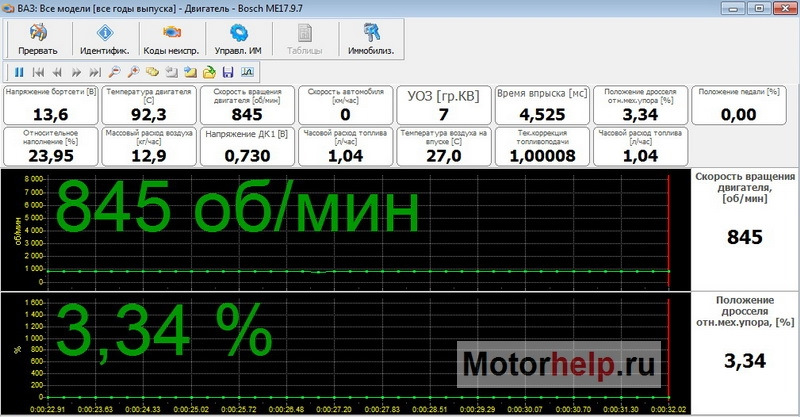Select the Положение педали tile showing 0,00
Image resolution: width=800 pixels, height=417 pixels.
pos(739,105)
